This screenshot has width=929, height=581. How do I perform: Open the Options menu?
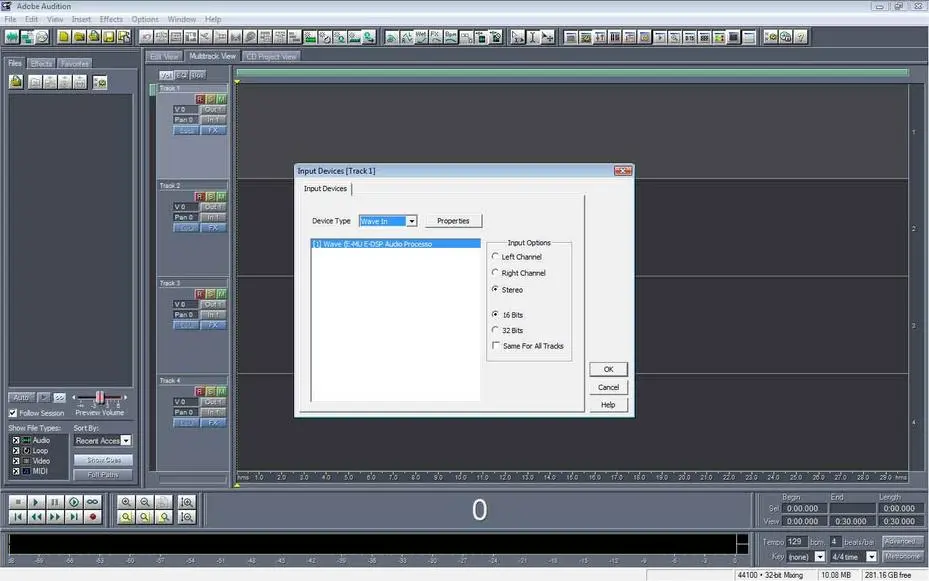pyautogui.click(x=145, y=20)
